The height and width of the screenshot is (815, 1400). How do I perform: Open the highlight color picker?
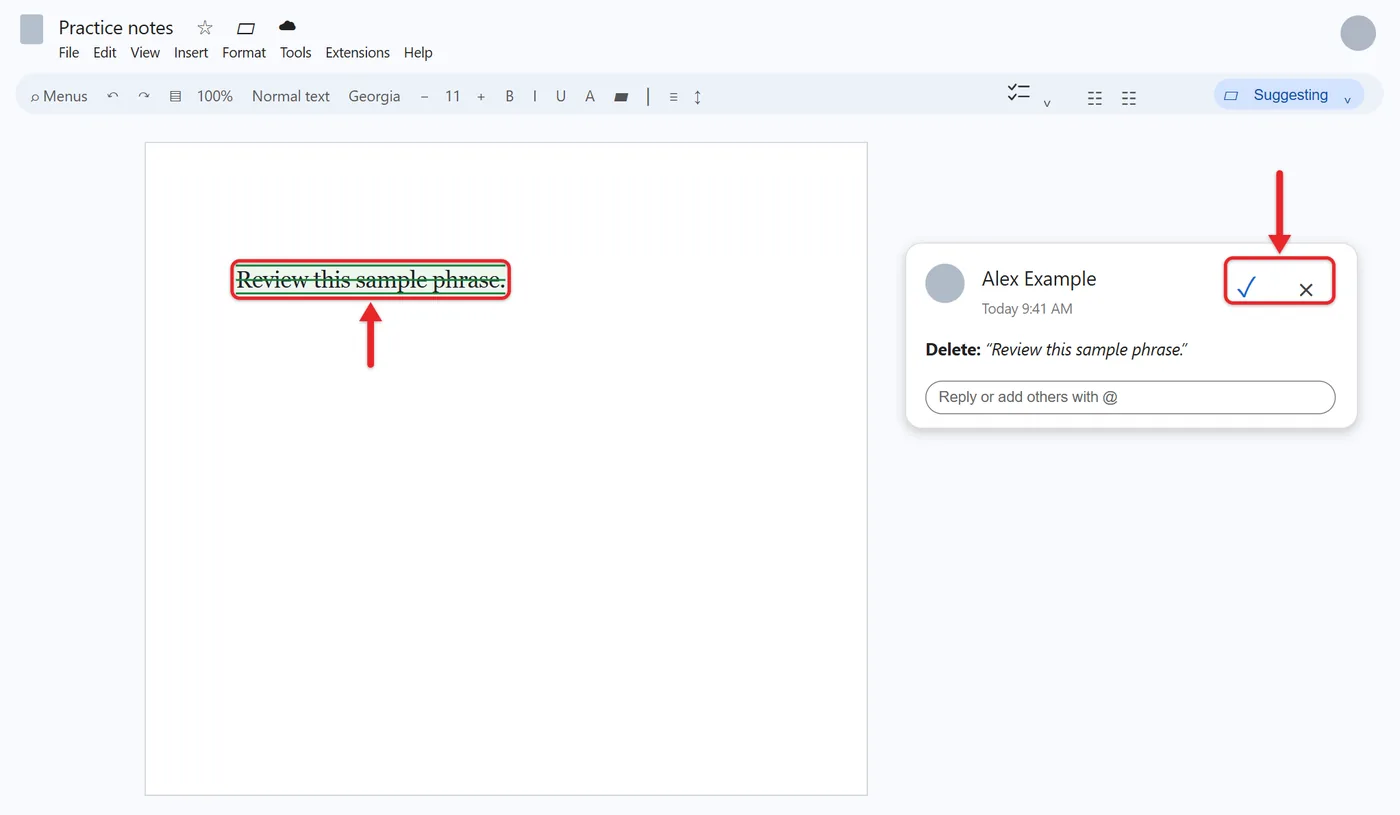pos(621,97)
